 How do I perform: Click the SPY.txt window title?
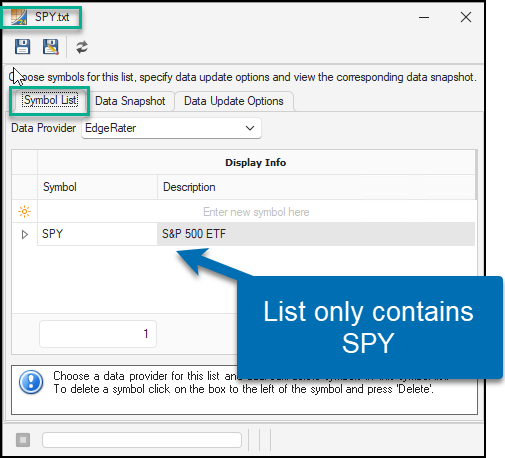pos(52,17)
